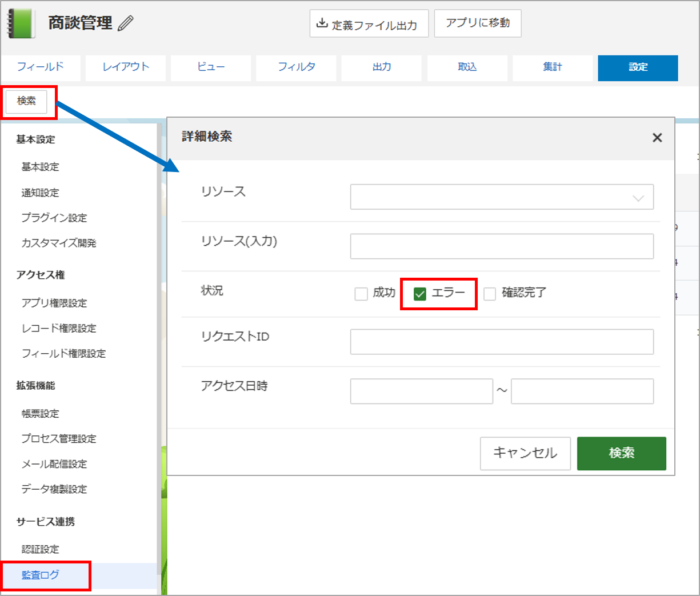
Task: Close the 詳細検索 dialog with X
Action: pos(657,138)
